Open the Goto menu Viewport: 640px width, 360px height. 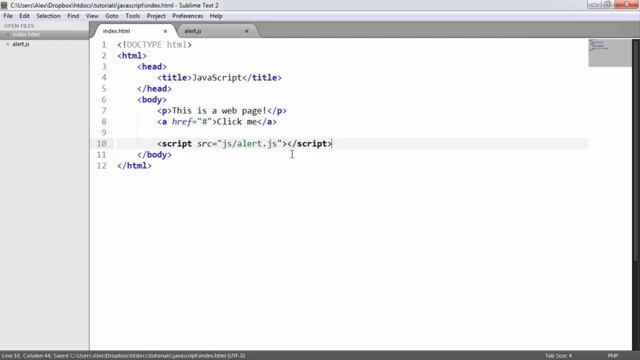111,16
